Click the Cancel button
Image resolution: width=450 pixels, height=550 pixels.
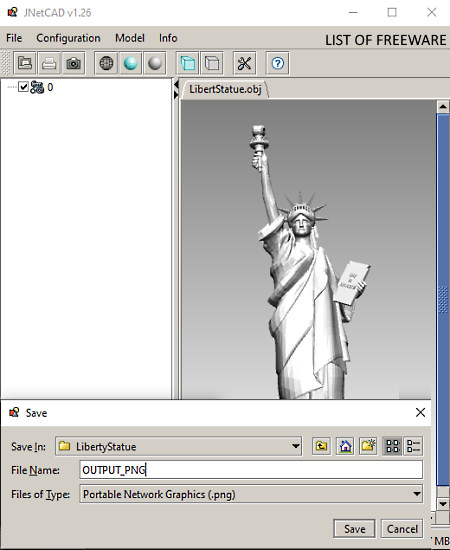coord(402,529)
